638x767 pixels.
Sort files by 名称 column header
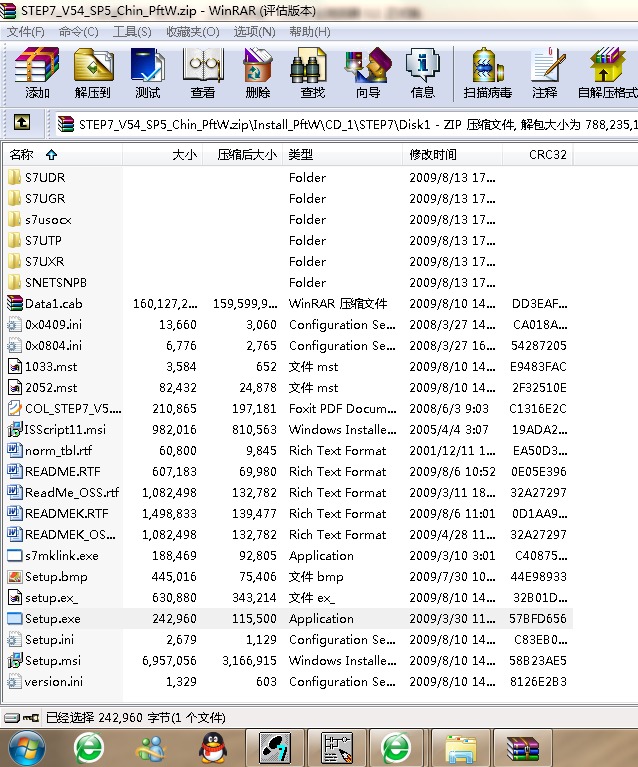pyautogui.click(x=22, y=155)
